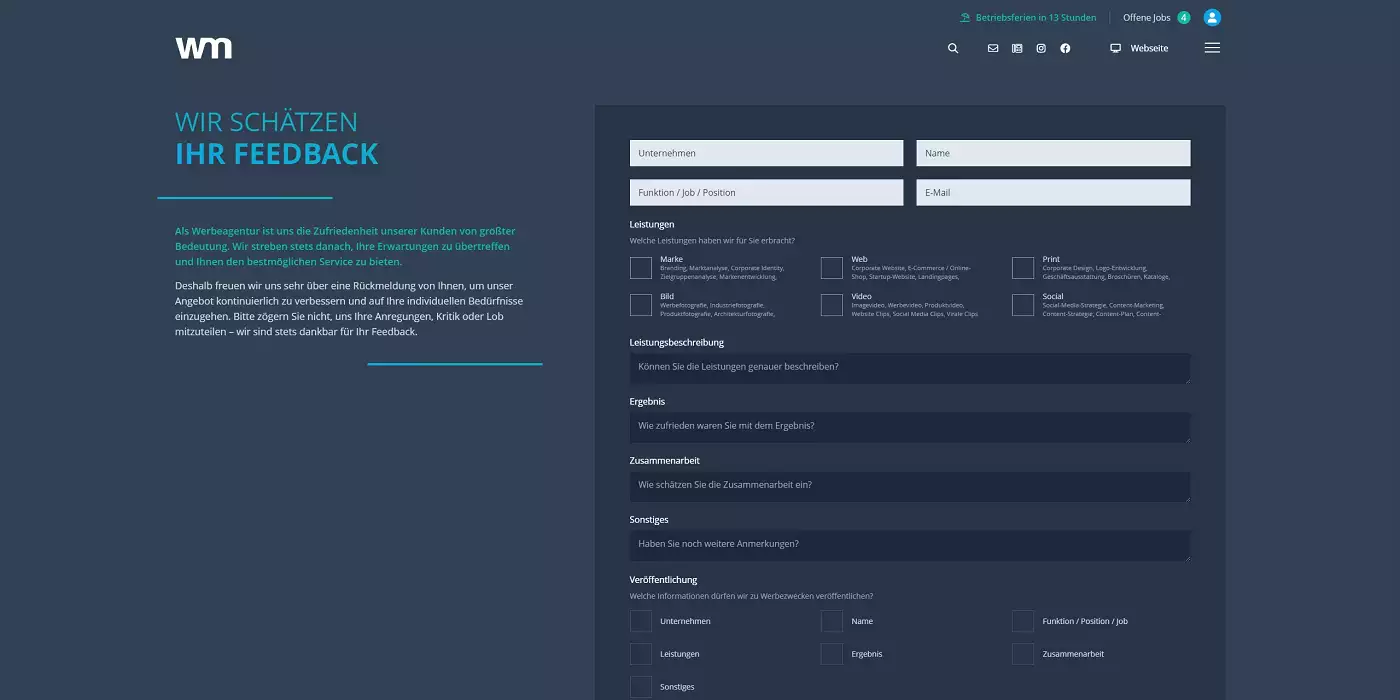This screenshot has height=700, width=1400.
Task: Click into the E-Mail field
Action: (x=1053, y=192)
